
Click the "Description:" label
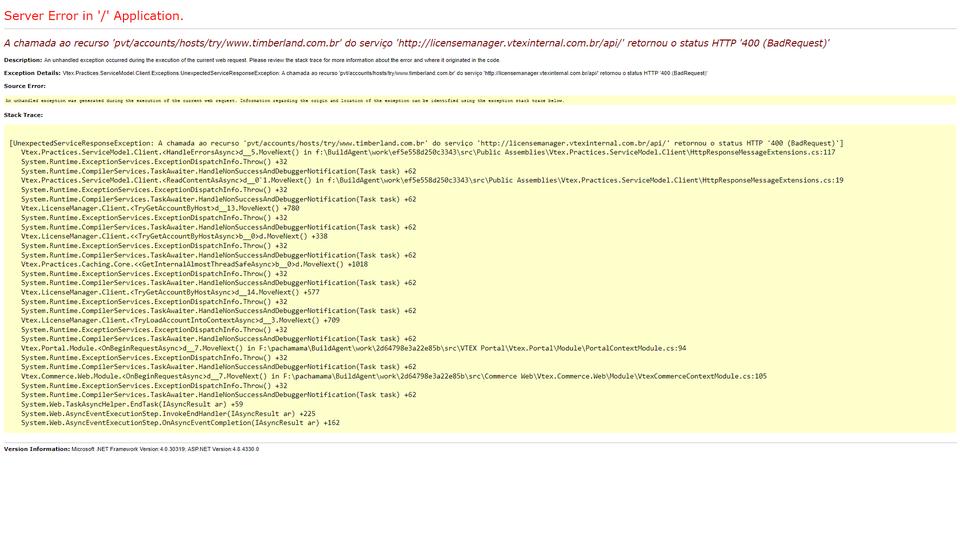[23, 60]
